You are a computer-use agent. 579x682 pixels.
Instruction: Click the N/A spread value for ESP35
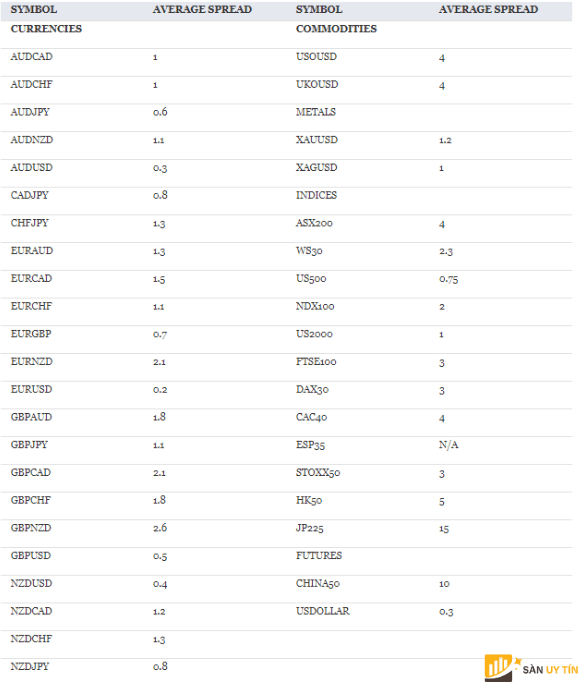coord(448,445)
